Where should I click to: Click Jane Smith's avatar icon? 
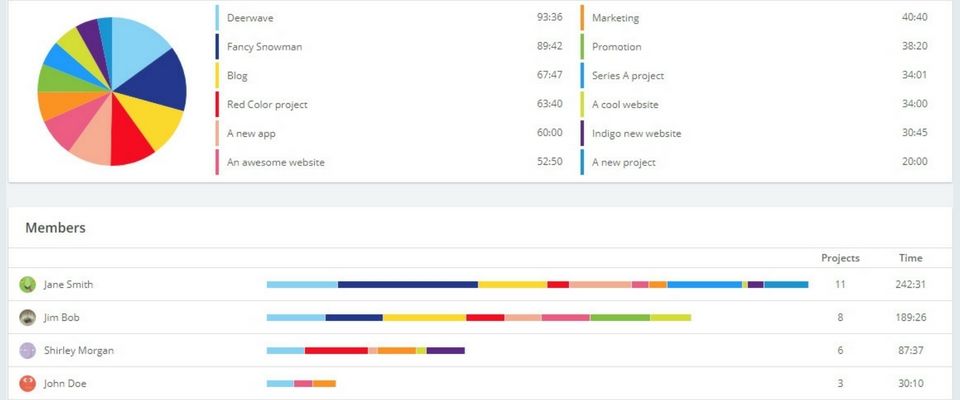click(28, 284)
